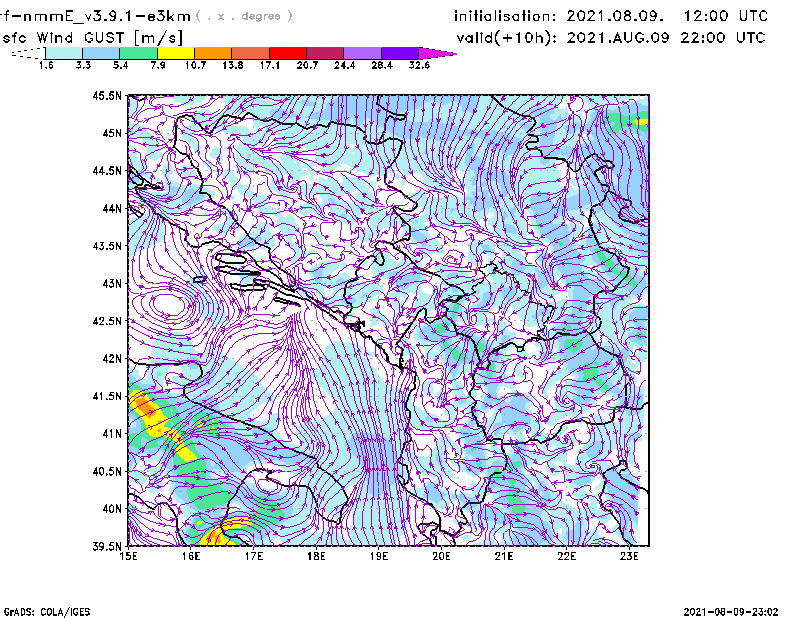The height and width of the screenshot is (618, 800).
Task: Click the colorbar value label 1.6
Action: click(x=46, y=65)
